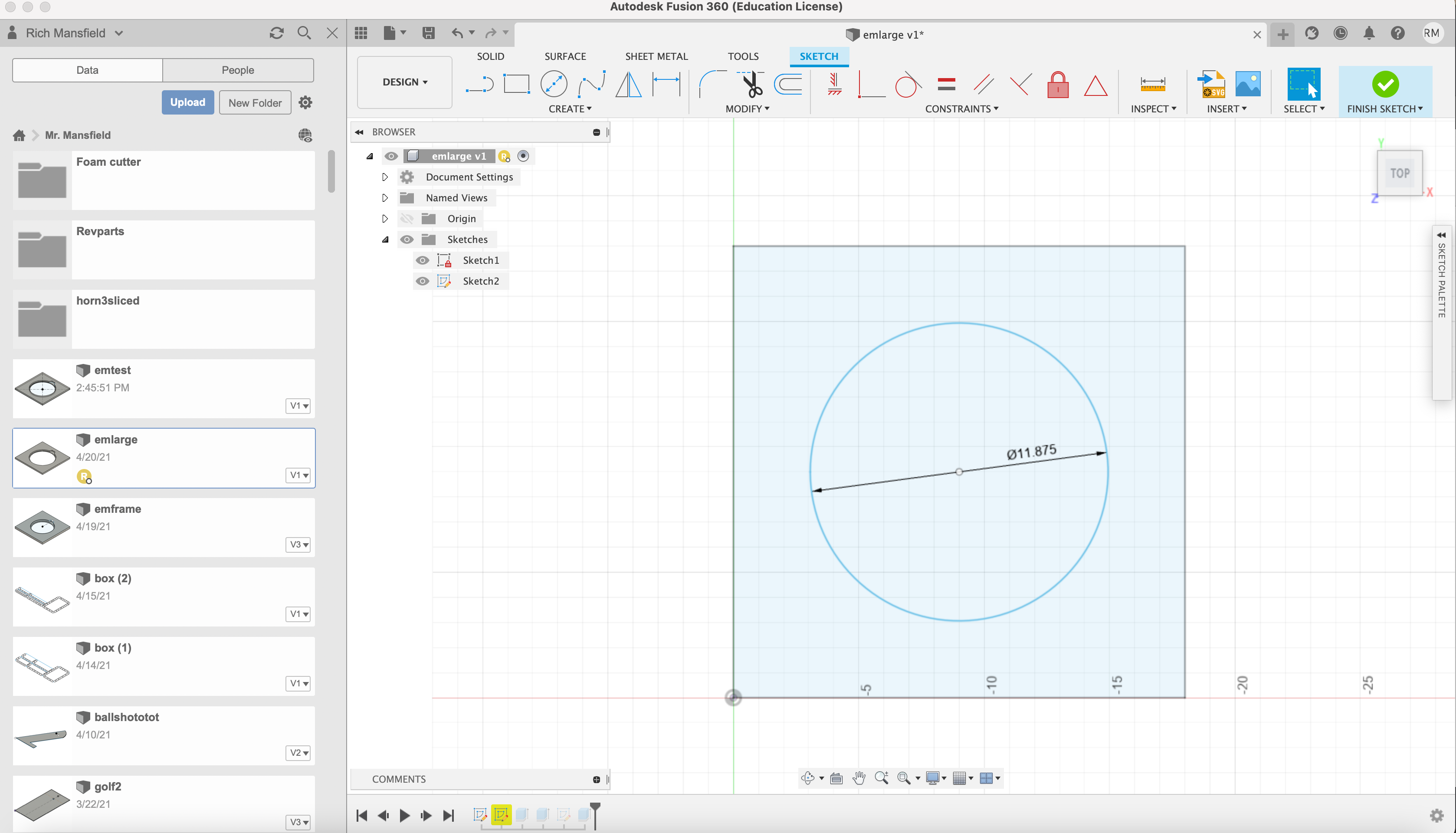Play the timeline
The width and height of the screenshot is (1456, 833).
point(404,815)
